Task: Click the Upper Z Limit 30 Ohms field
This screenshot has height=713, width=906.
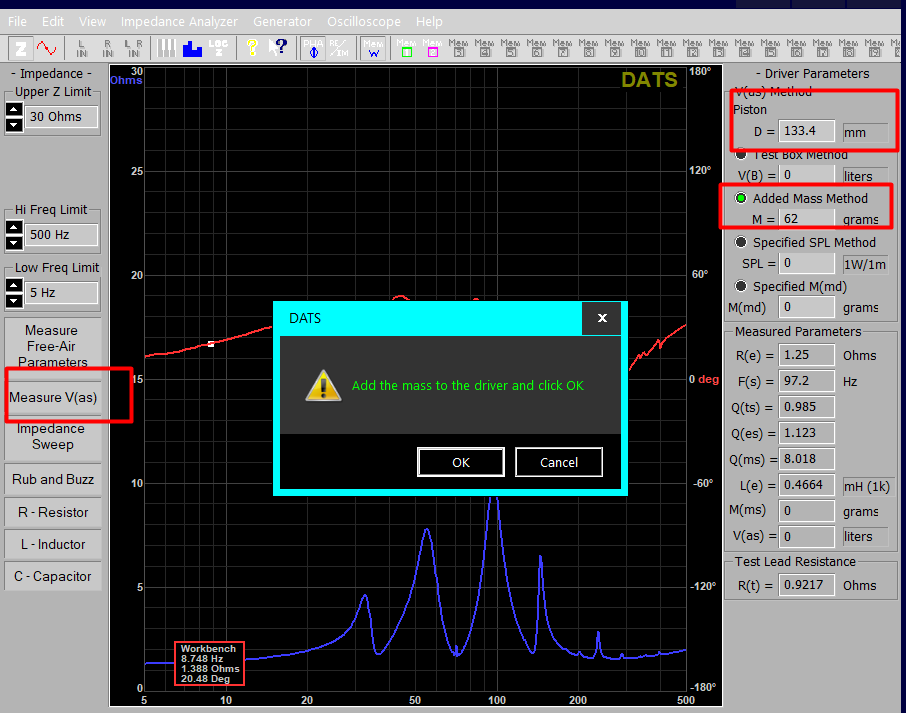Action: [x=61, y=117]
